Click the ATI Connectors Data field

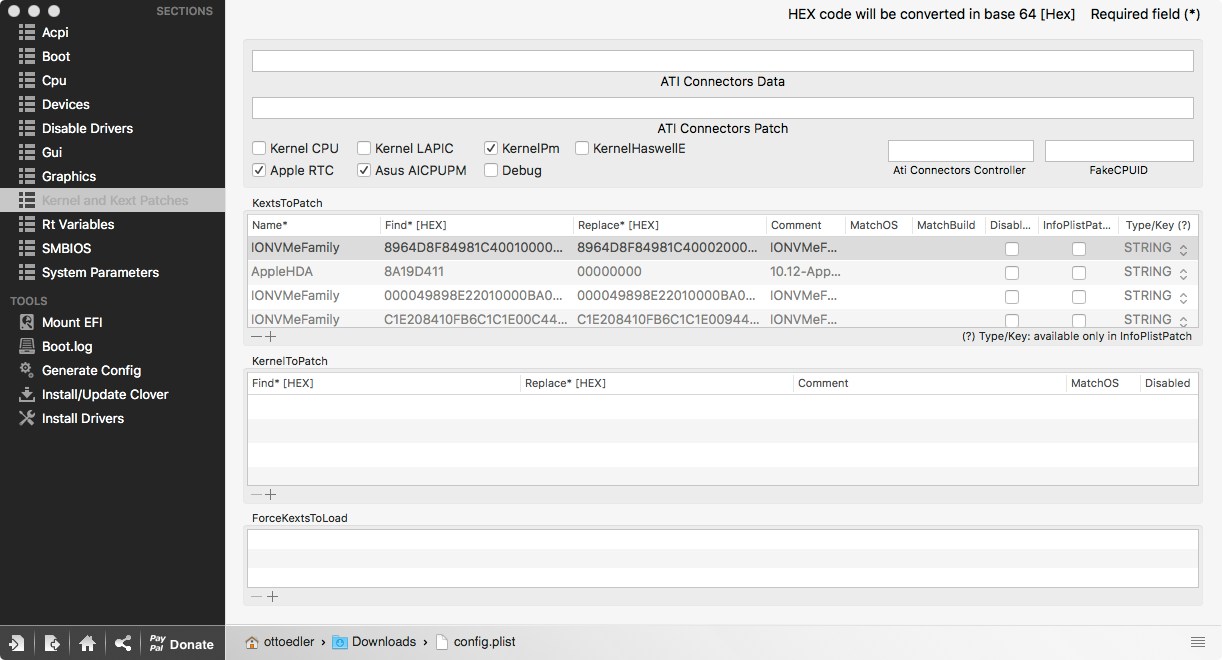(722, 61)
